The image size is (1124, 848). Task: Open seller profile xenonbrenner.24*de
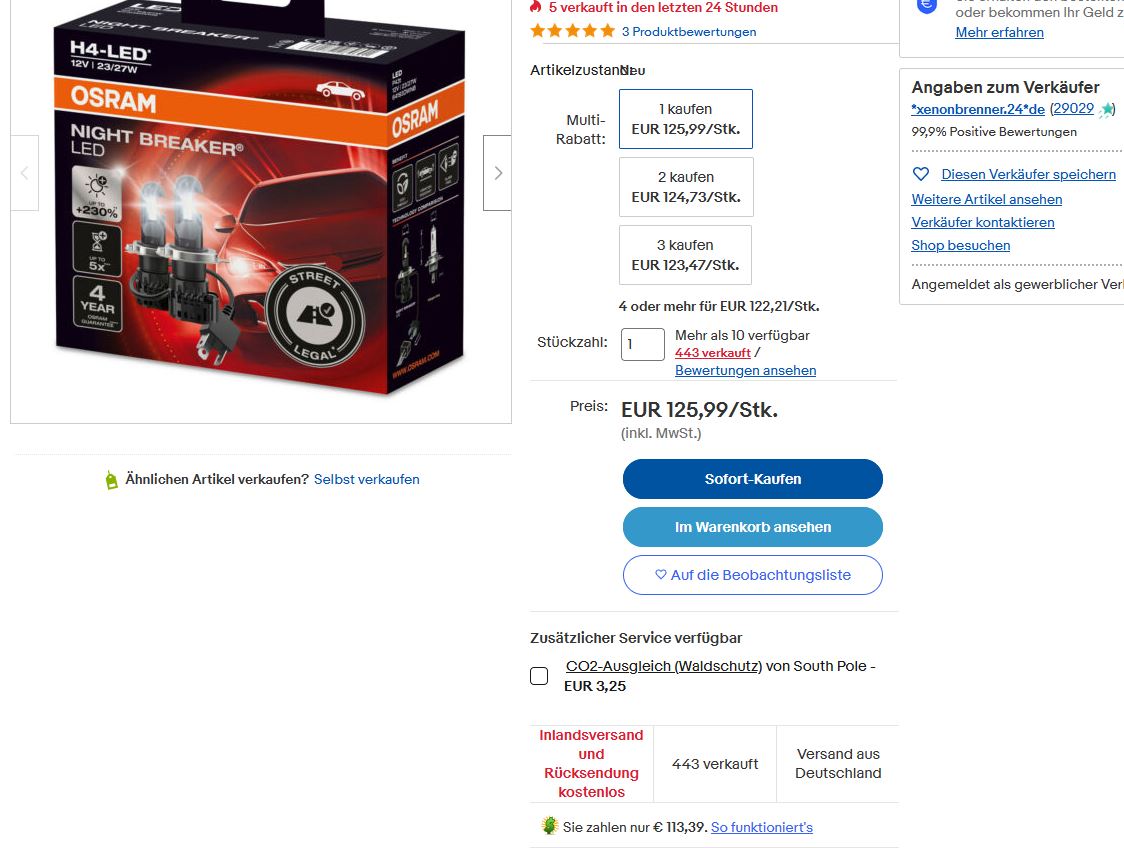pos(978,110)
